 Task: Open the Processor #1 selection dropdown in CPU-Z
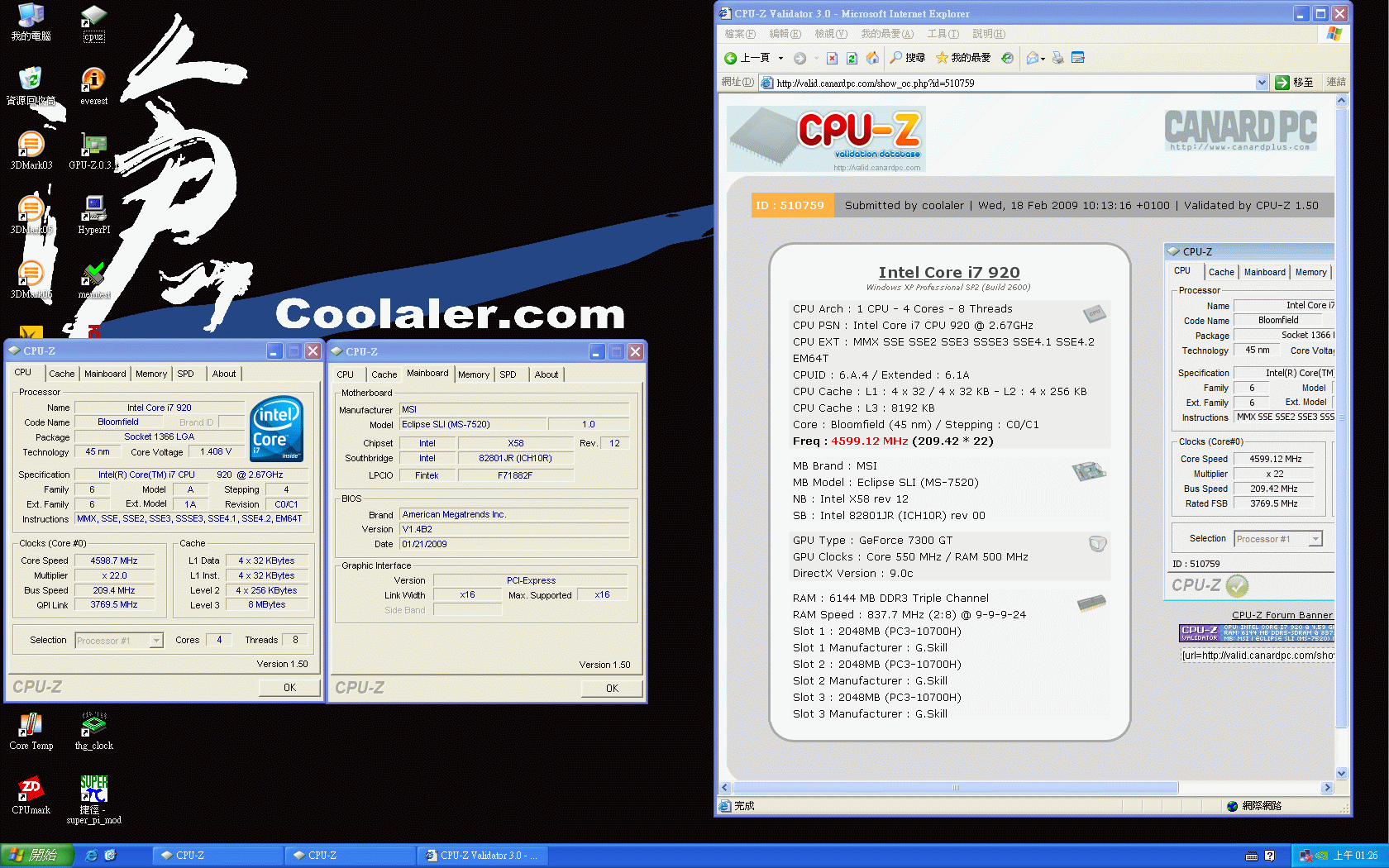(x=156, y=641)
